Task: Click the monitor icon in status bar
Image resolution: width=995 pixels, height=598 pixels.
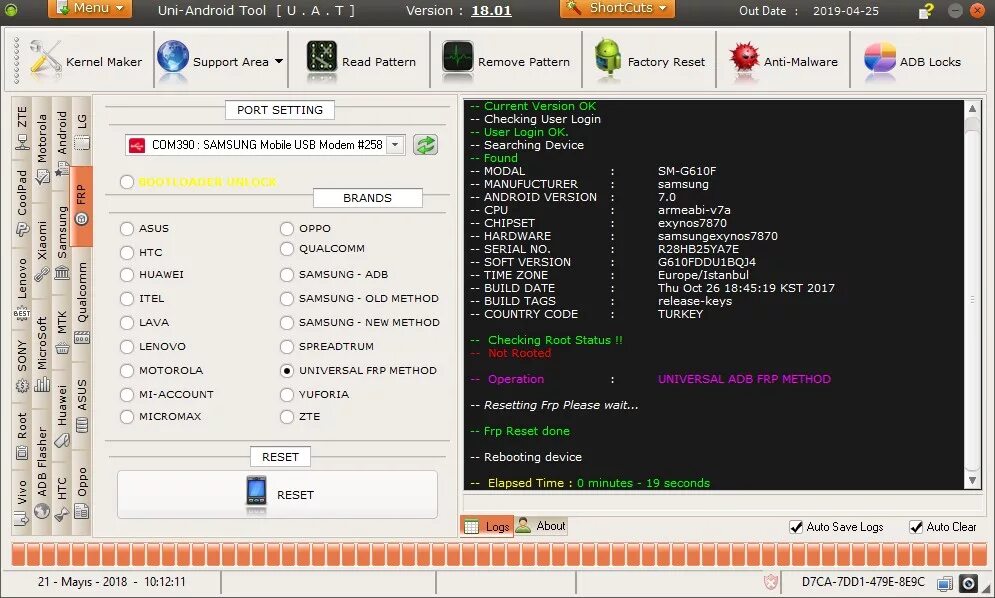Action: pyautogui.click(x=945, y=583)
